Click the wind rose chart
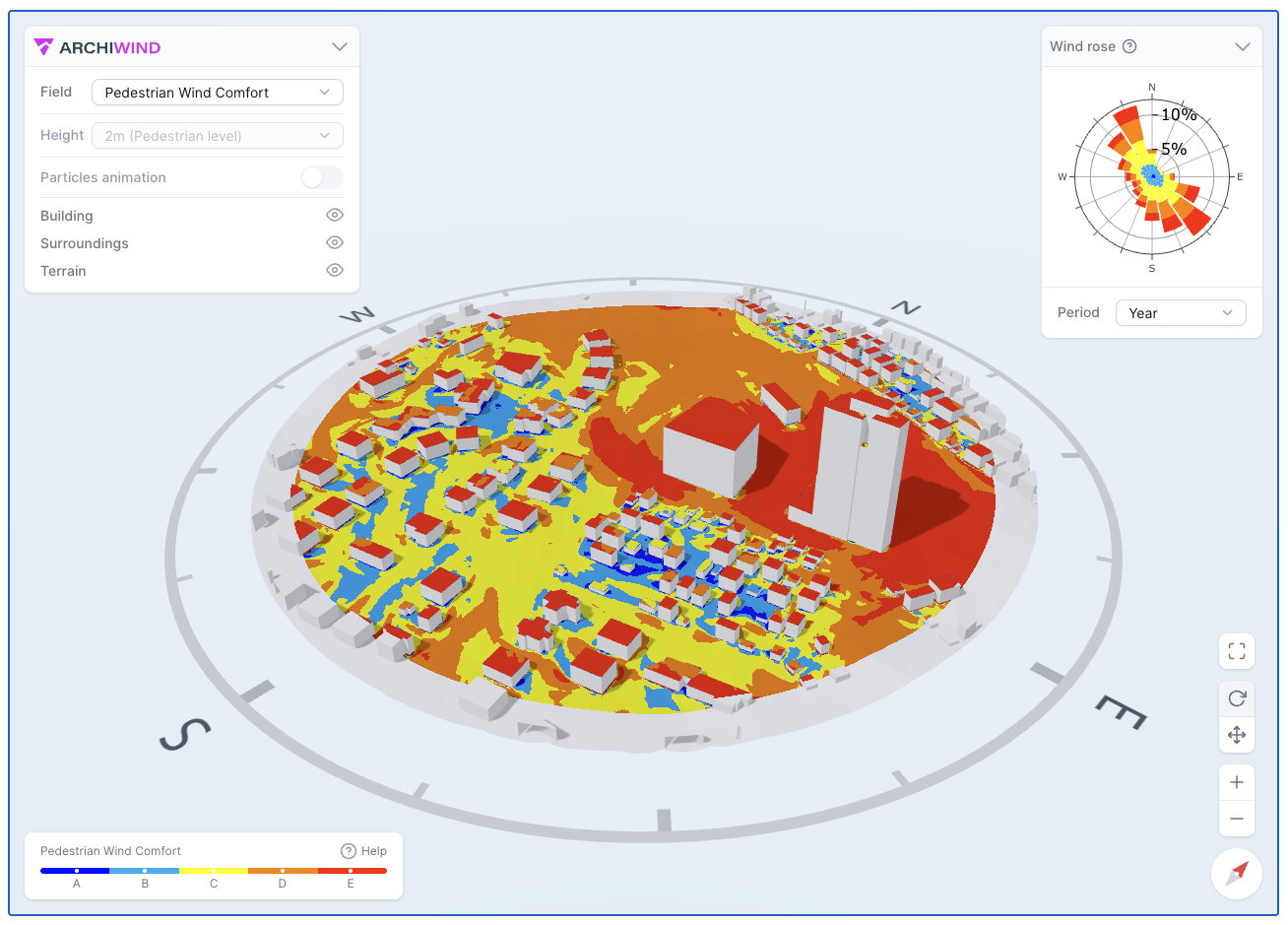 (x=1152, y=176)
